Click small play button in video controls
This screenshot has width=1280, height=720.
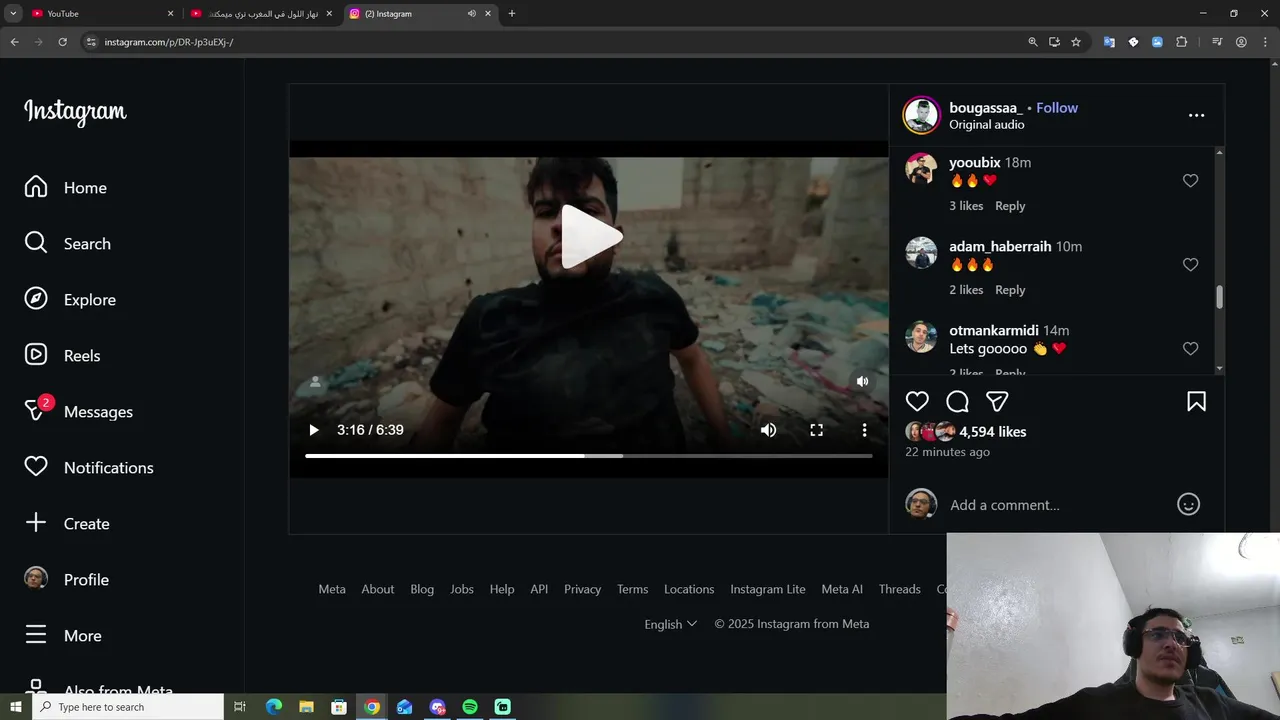point(314,430)
